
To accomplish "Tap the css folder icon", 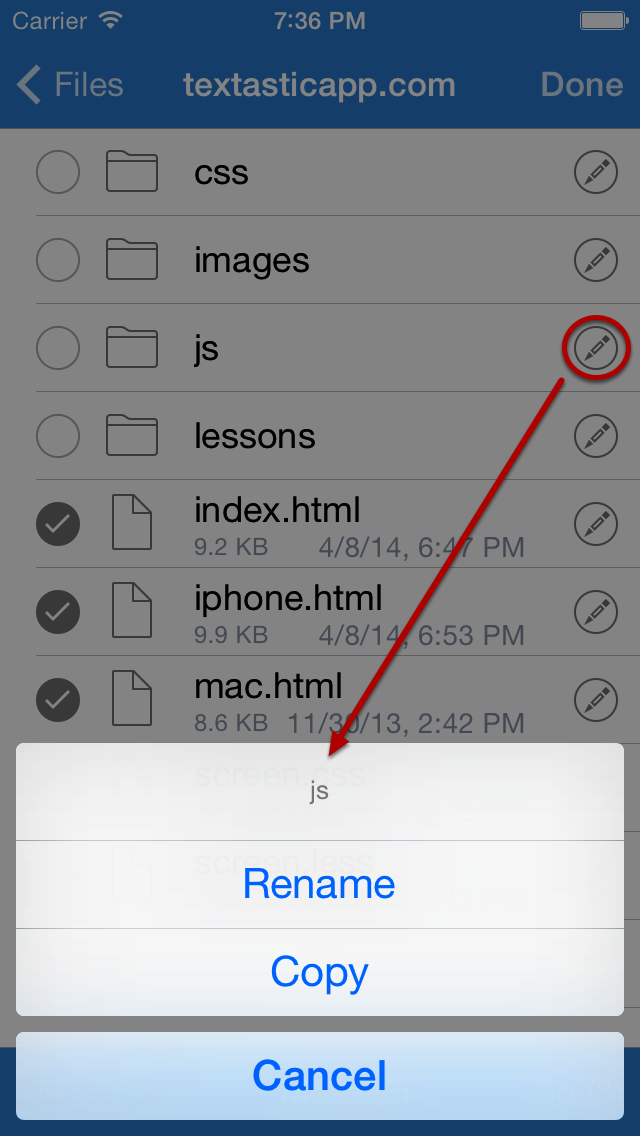I will point(132,172).
